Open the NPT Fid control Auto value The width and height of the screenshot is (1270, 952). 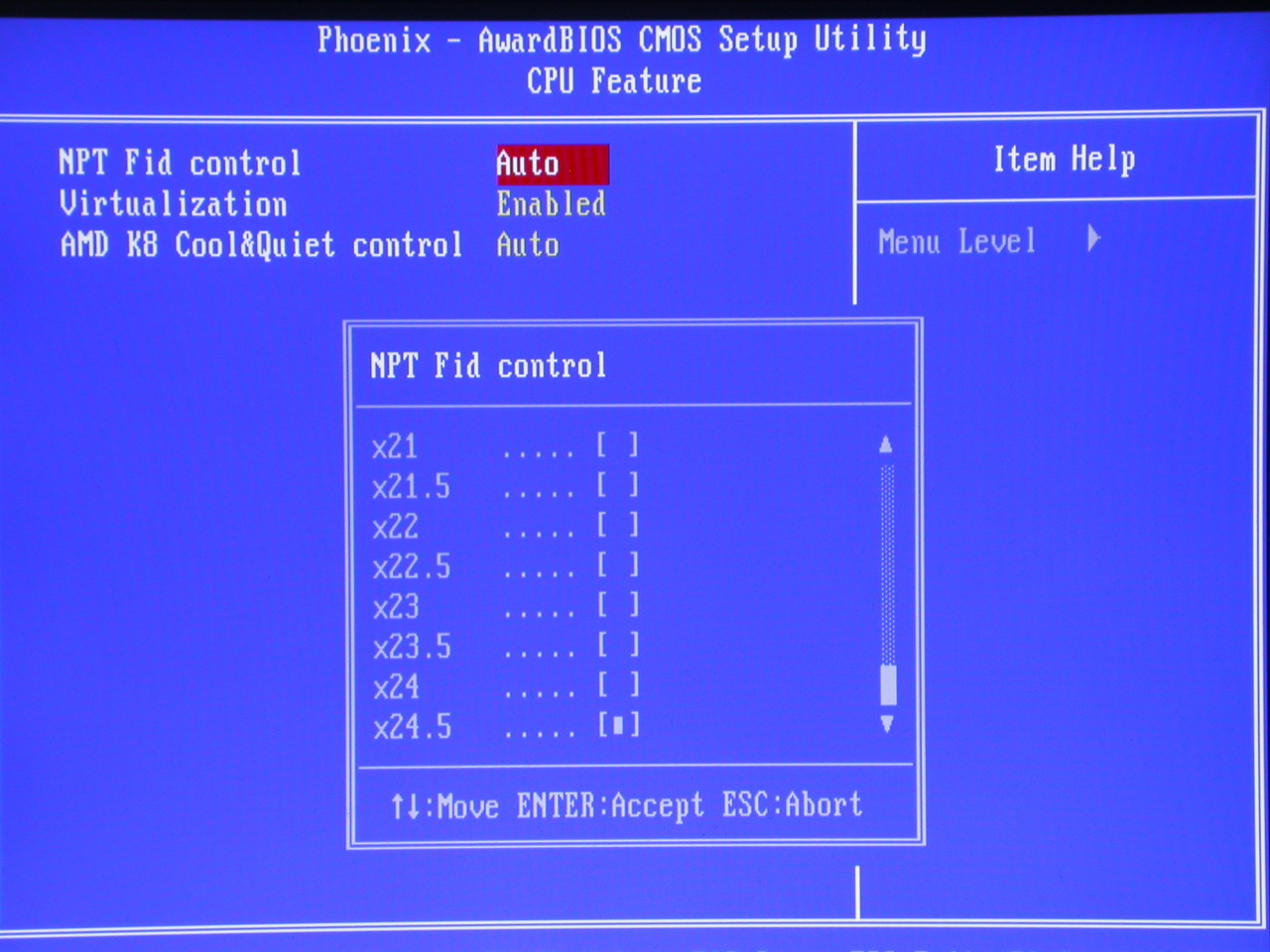[x=552, y=164]
